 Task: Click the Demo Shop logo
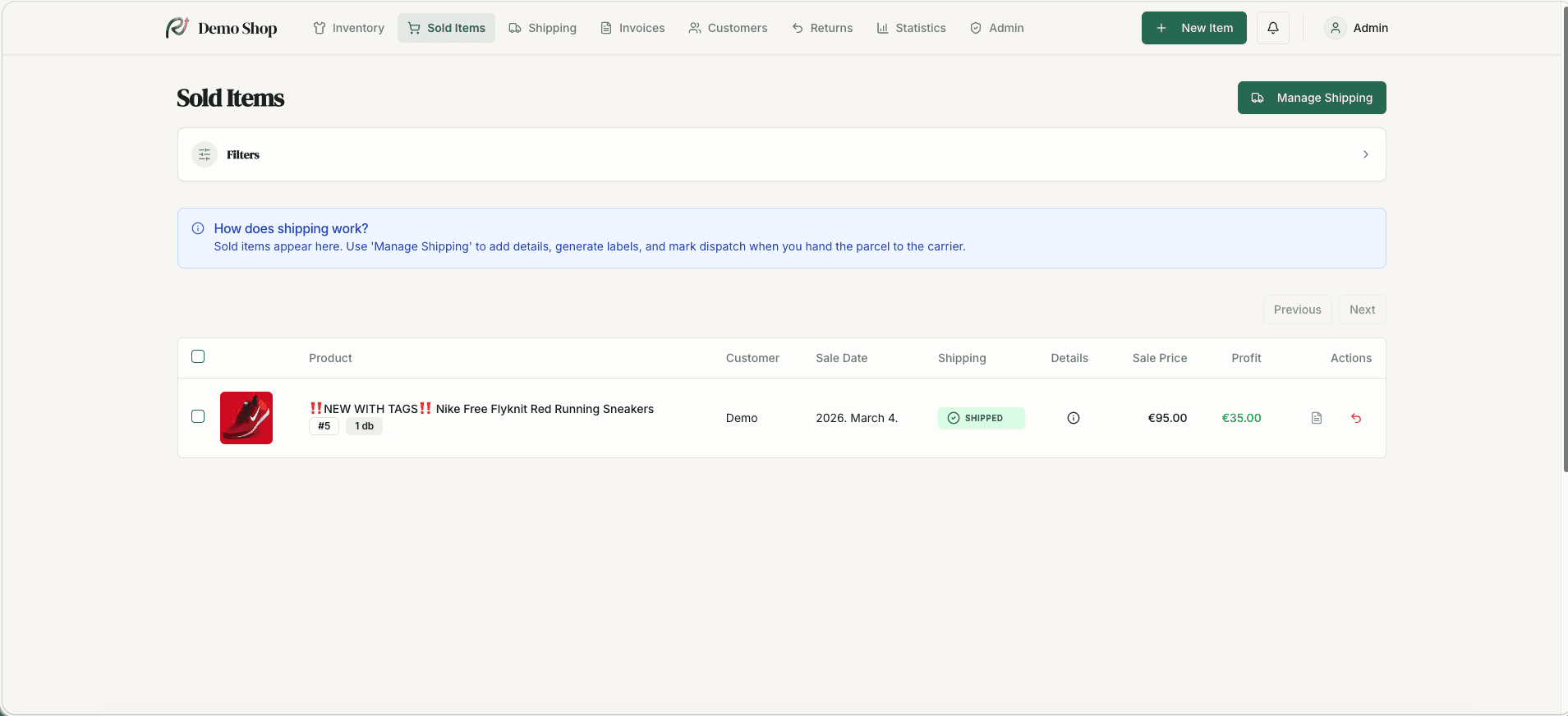221,28
